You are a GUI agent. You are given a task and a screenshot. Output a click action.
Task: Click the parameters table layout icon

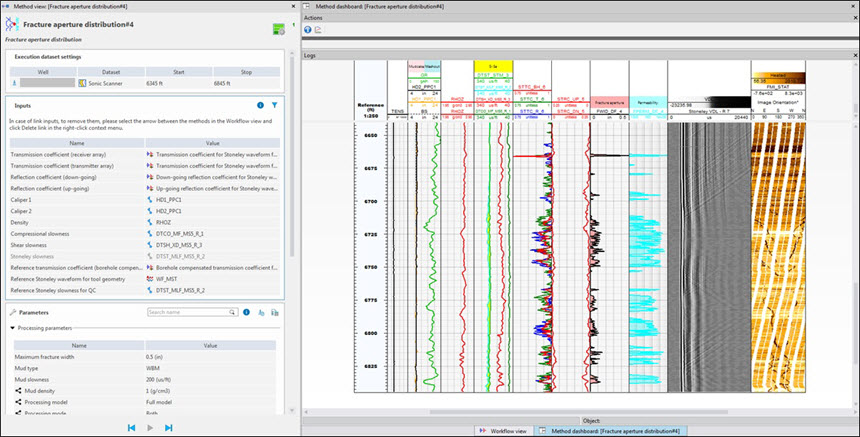pos(275,313)
